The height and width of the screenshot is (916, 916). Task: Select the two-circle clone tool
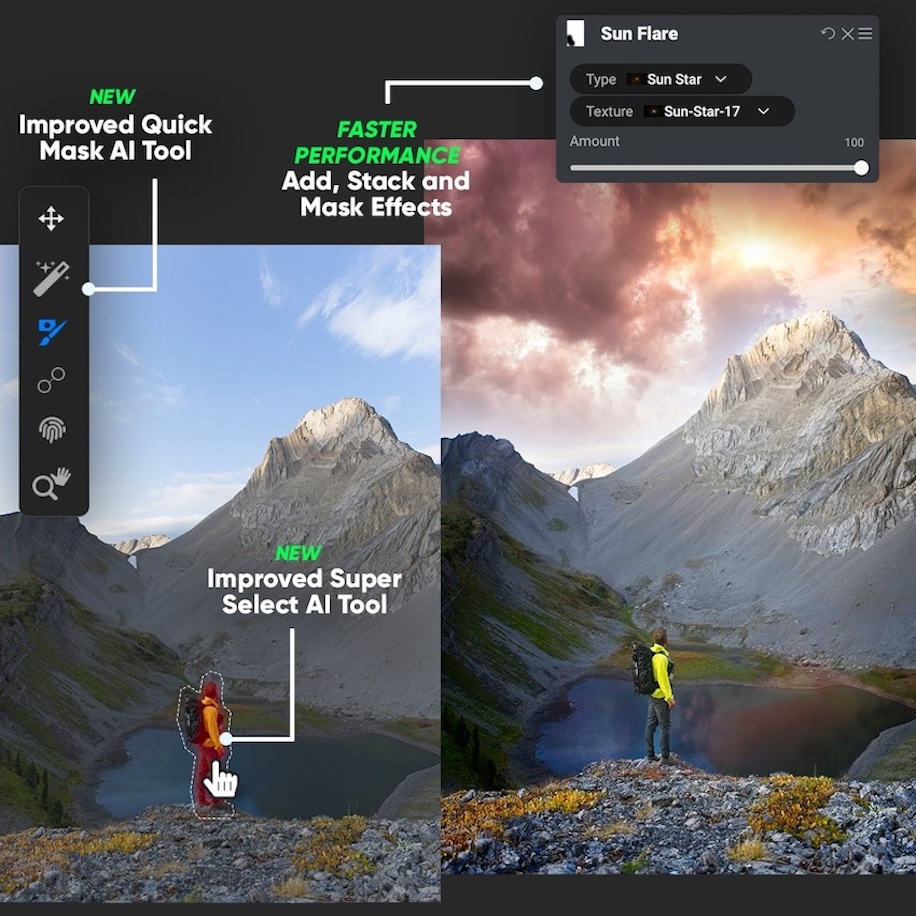pyautogui.click(x=51, y=381)
